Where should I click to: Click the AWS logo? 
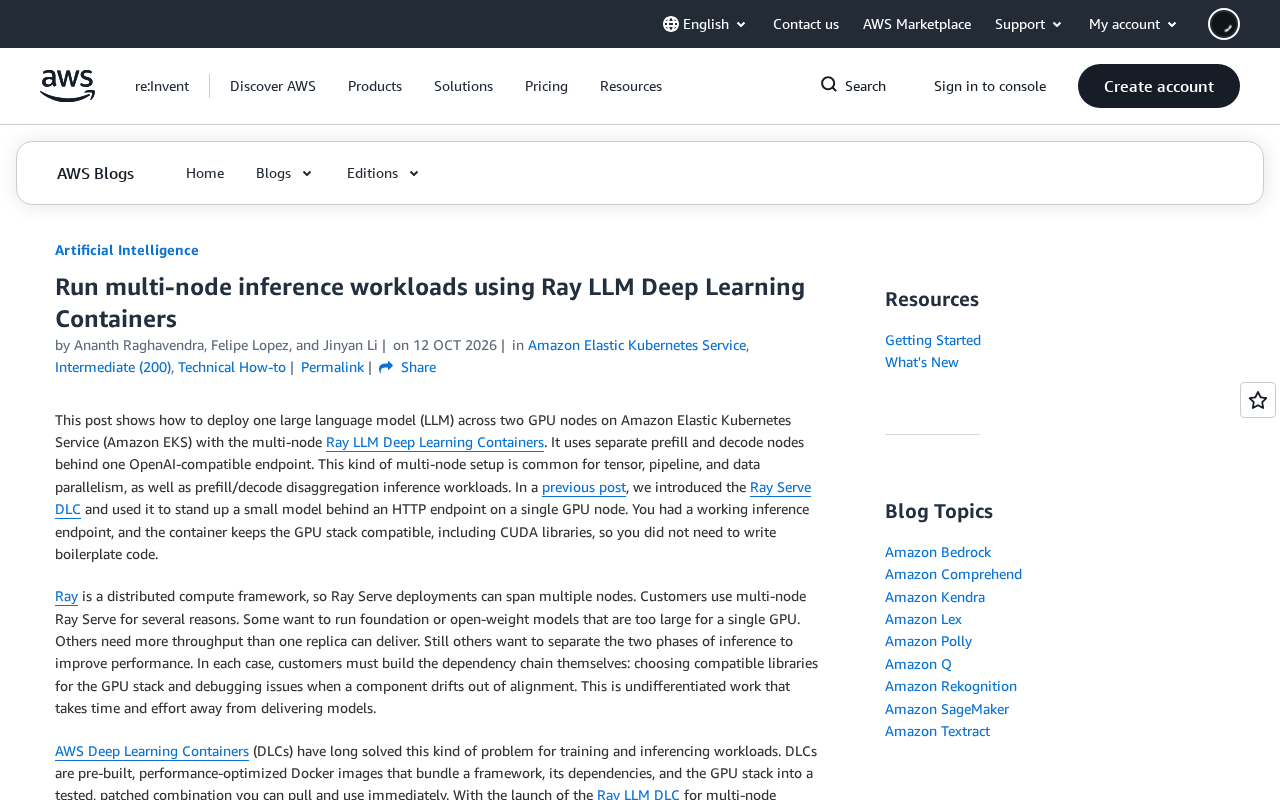(68, 86)
